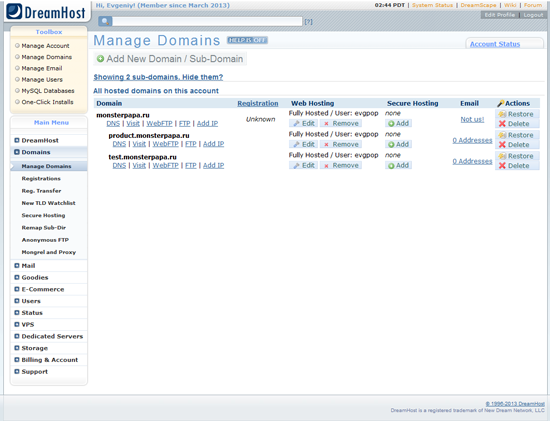This screenshot has width=550, height=421.
Task: Click 'Showing 2 sub-domains. Hide them?' link
Action: click(x=158, y=77)
